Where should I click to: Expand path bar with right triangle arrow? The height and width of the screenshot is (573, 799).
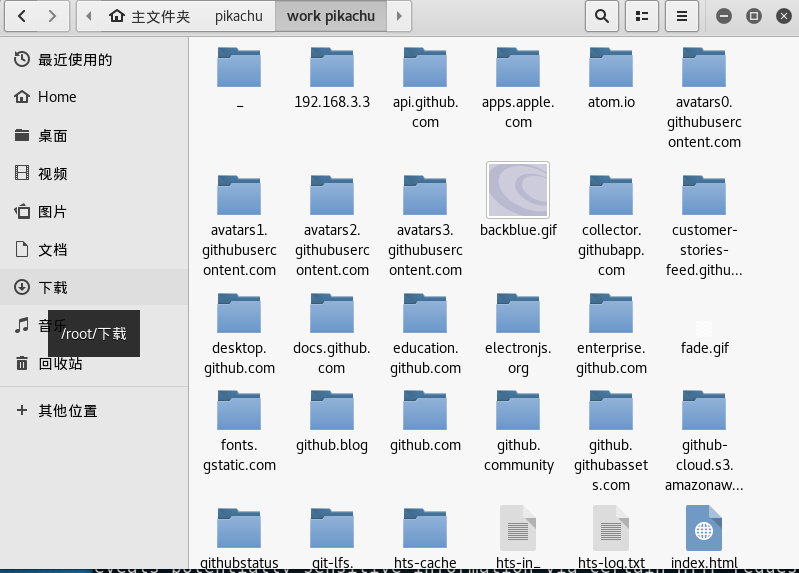[399, 16]
